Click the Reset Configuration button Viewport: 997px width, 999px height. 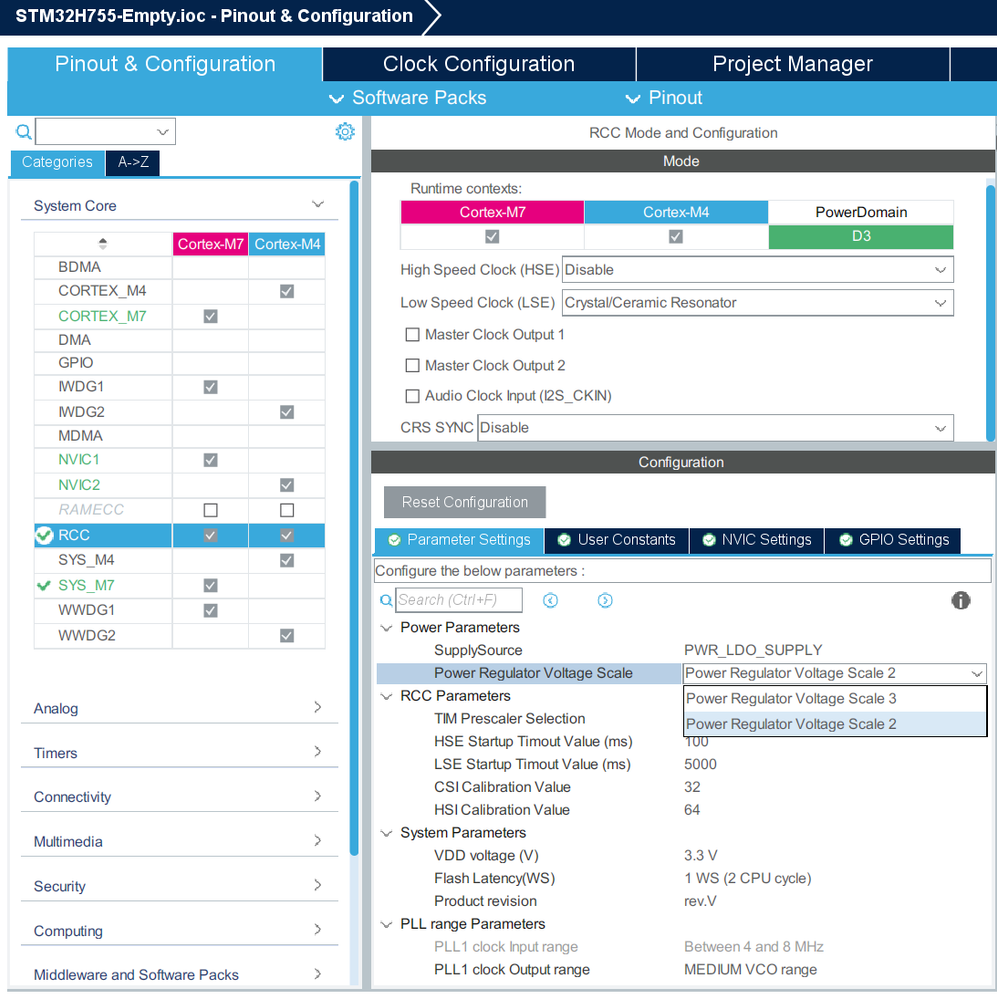(464, 502)
